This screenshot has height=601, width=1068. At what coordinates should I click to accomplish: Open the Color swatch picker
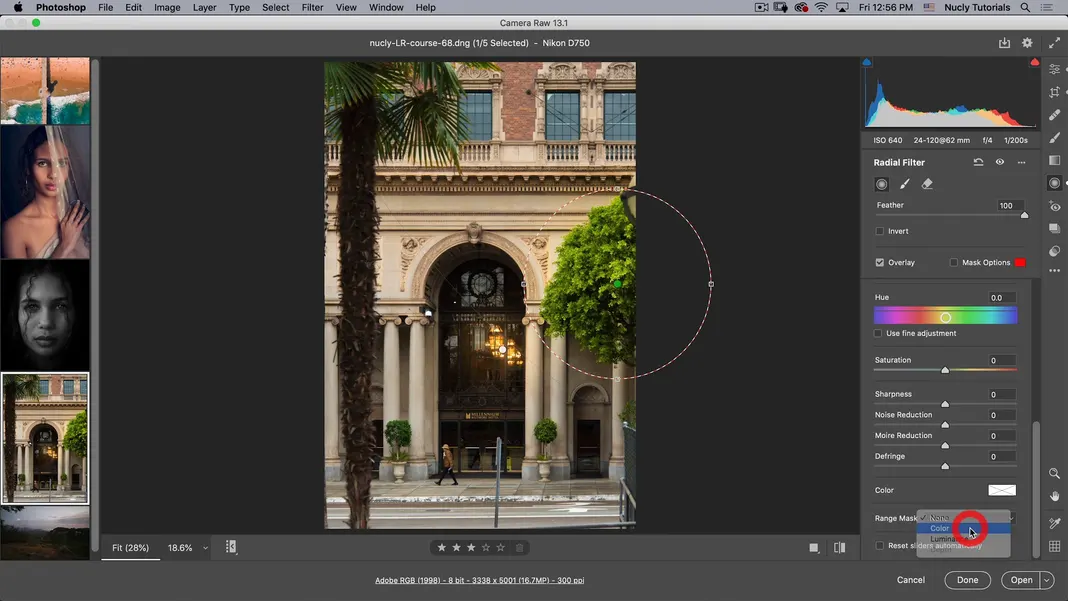(x=1002, y=490)
